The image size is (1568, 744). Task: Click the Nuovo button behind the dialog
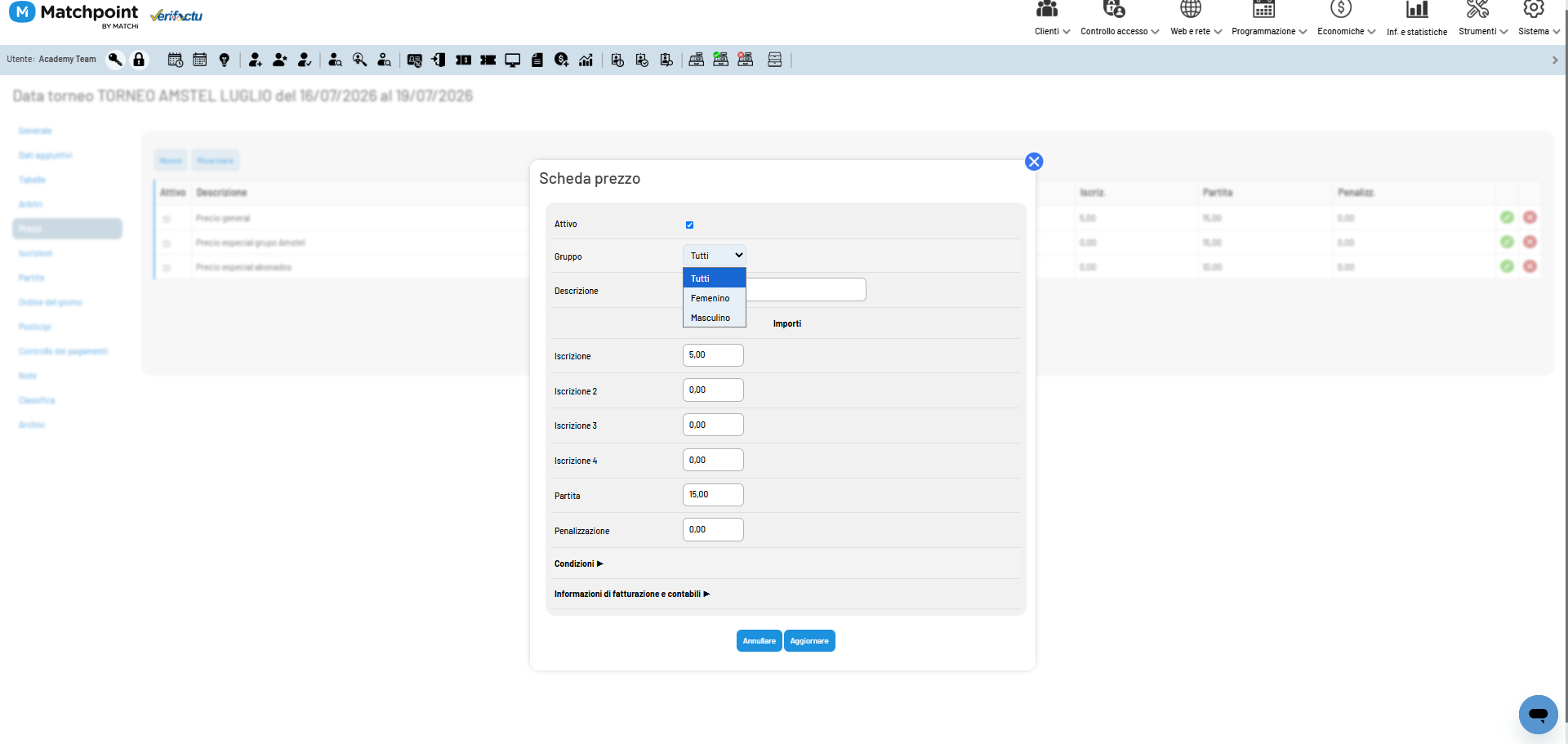[x=171, y=160]
